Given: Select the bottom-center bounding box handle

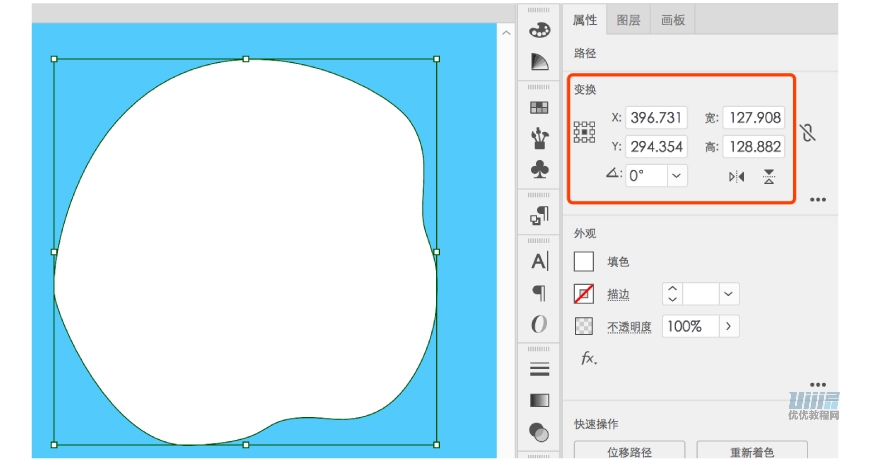Looking at the screenshot, I should pos(246,444).
